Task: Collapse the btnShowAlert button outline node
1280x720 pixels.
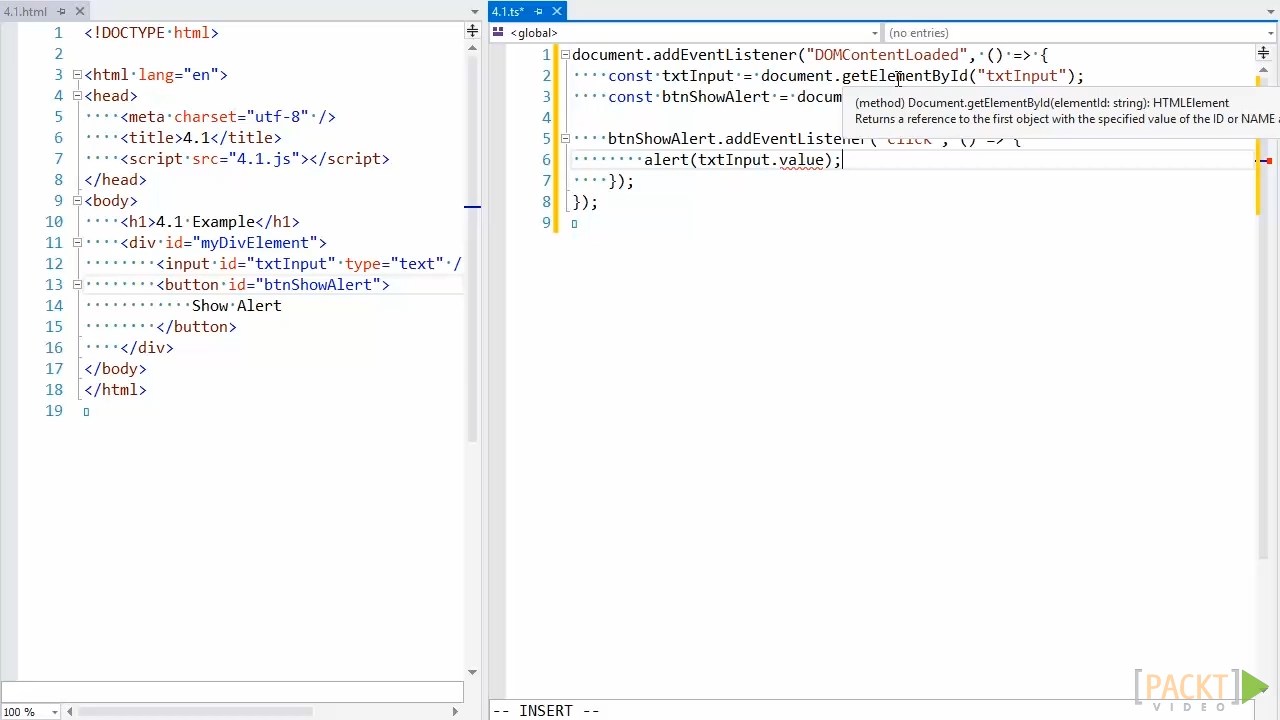Action: click(x=77, y=285)
